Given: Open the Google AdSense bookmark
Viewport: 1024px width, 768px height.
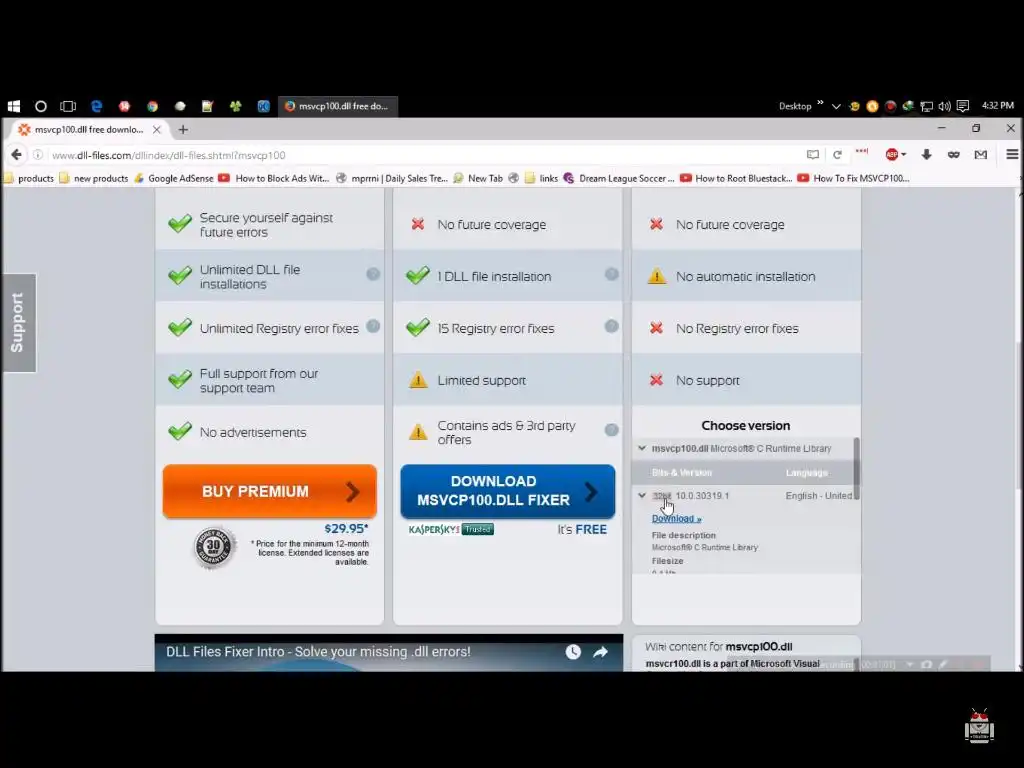Looking at the screenshot, I should pos(174,178).
